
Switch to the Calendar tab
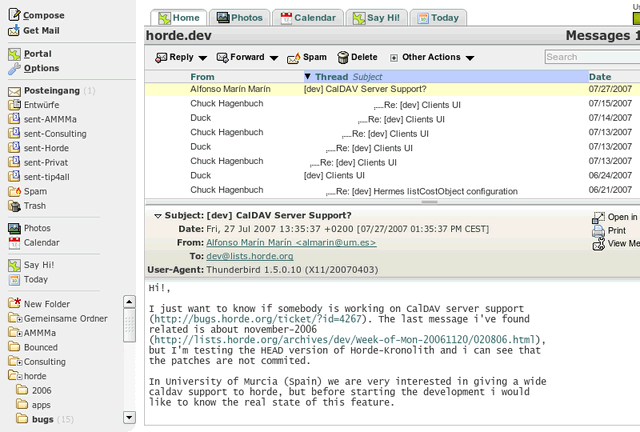click(308, 18)
